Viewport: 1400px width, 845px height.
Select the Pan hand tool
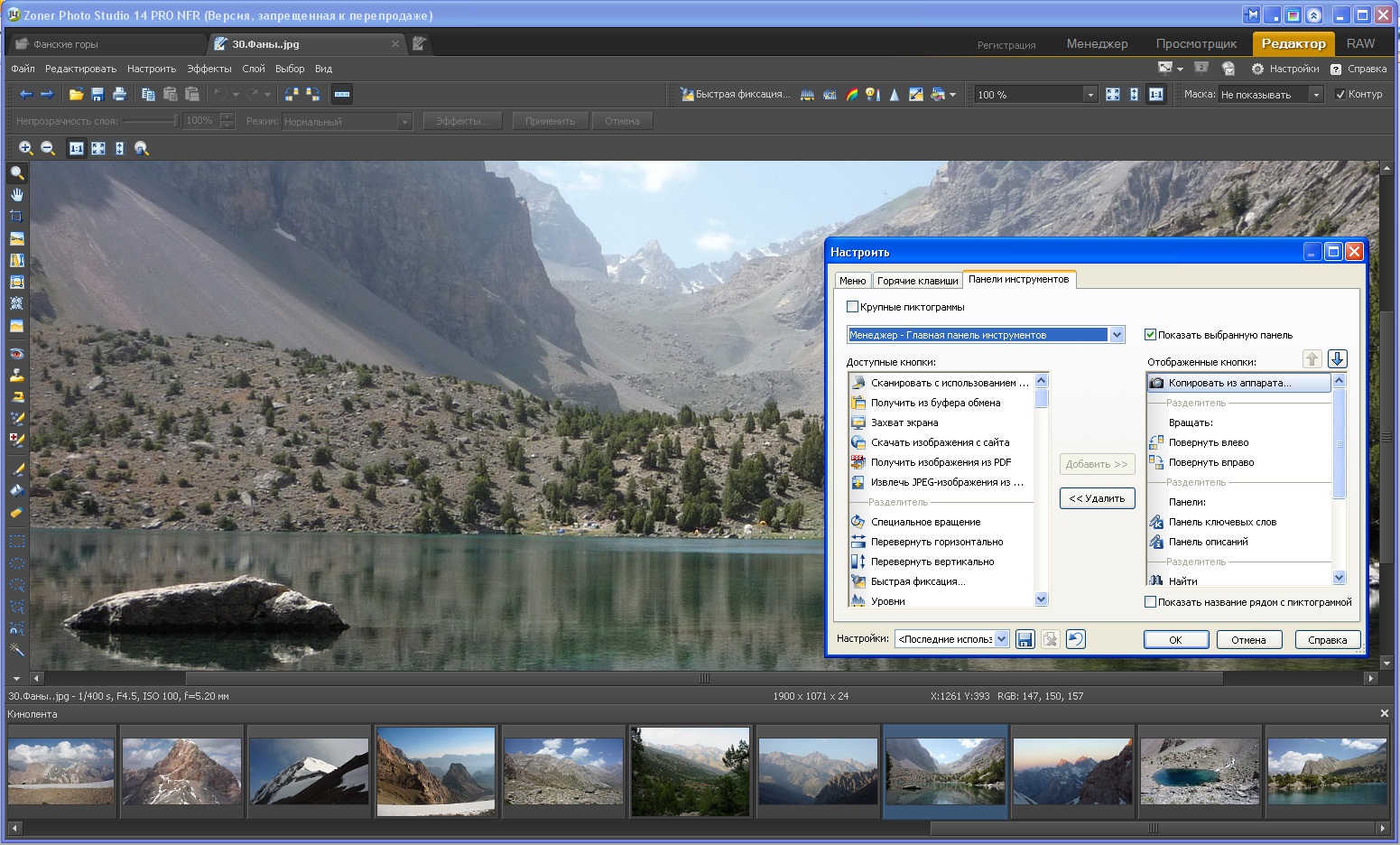coord(16,195)
